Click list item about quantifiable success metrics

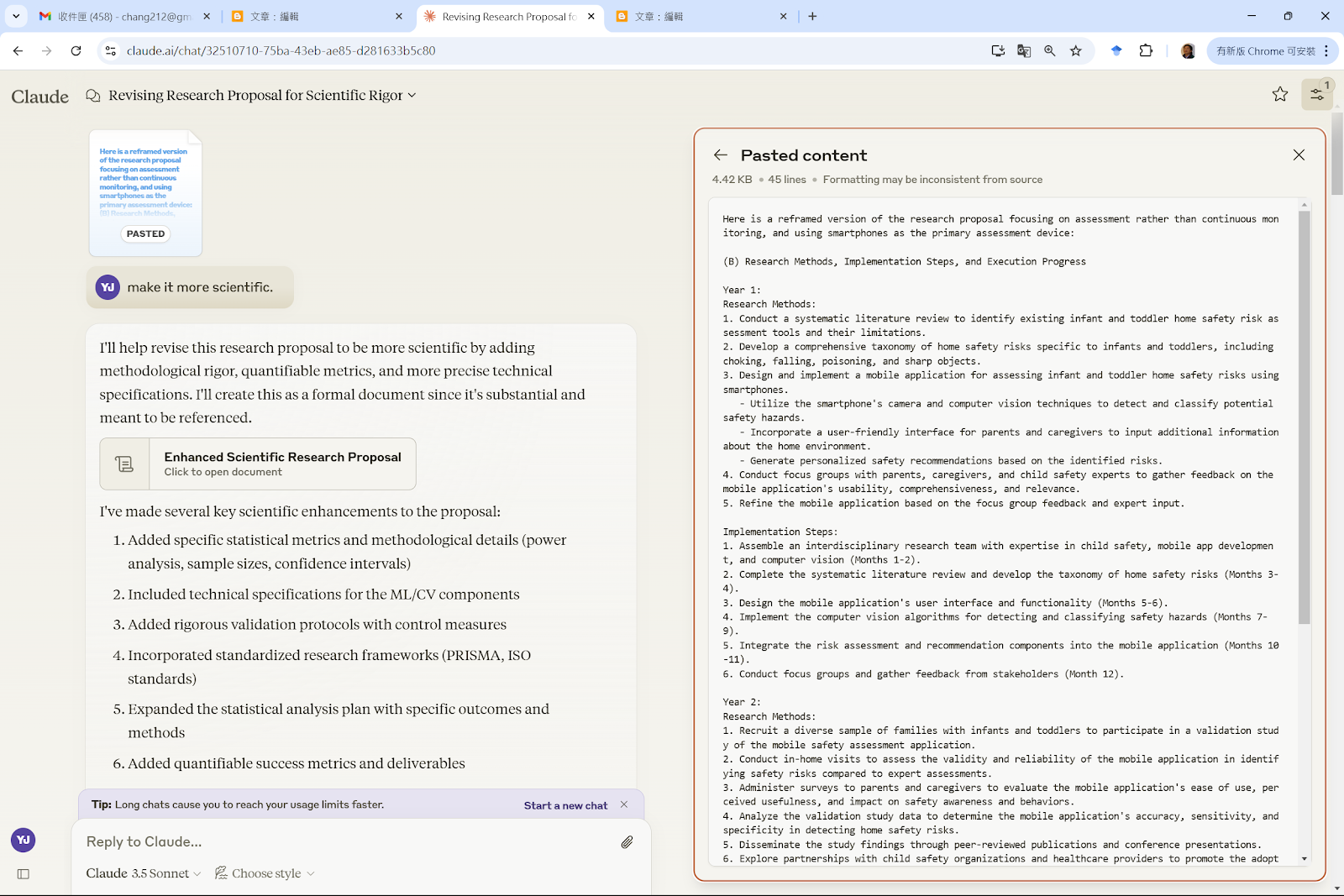(297, 763)
